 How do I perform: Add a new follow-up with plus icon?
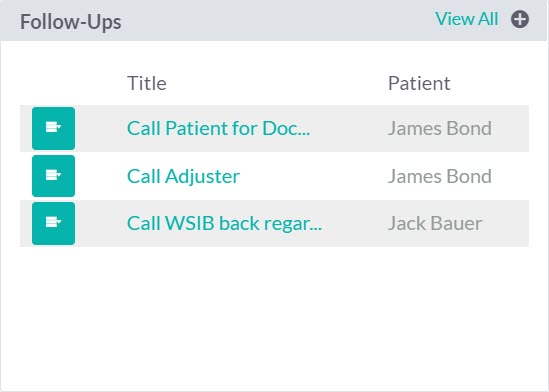click(x=520, y=19)
